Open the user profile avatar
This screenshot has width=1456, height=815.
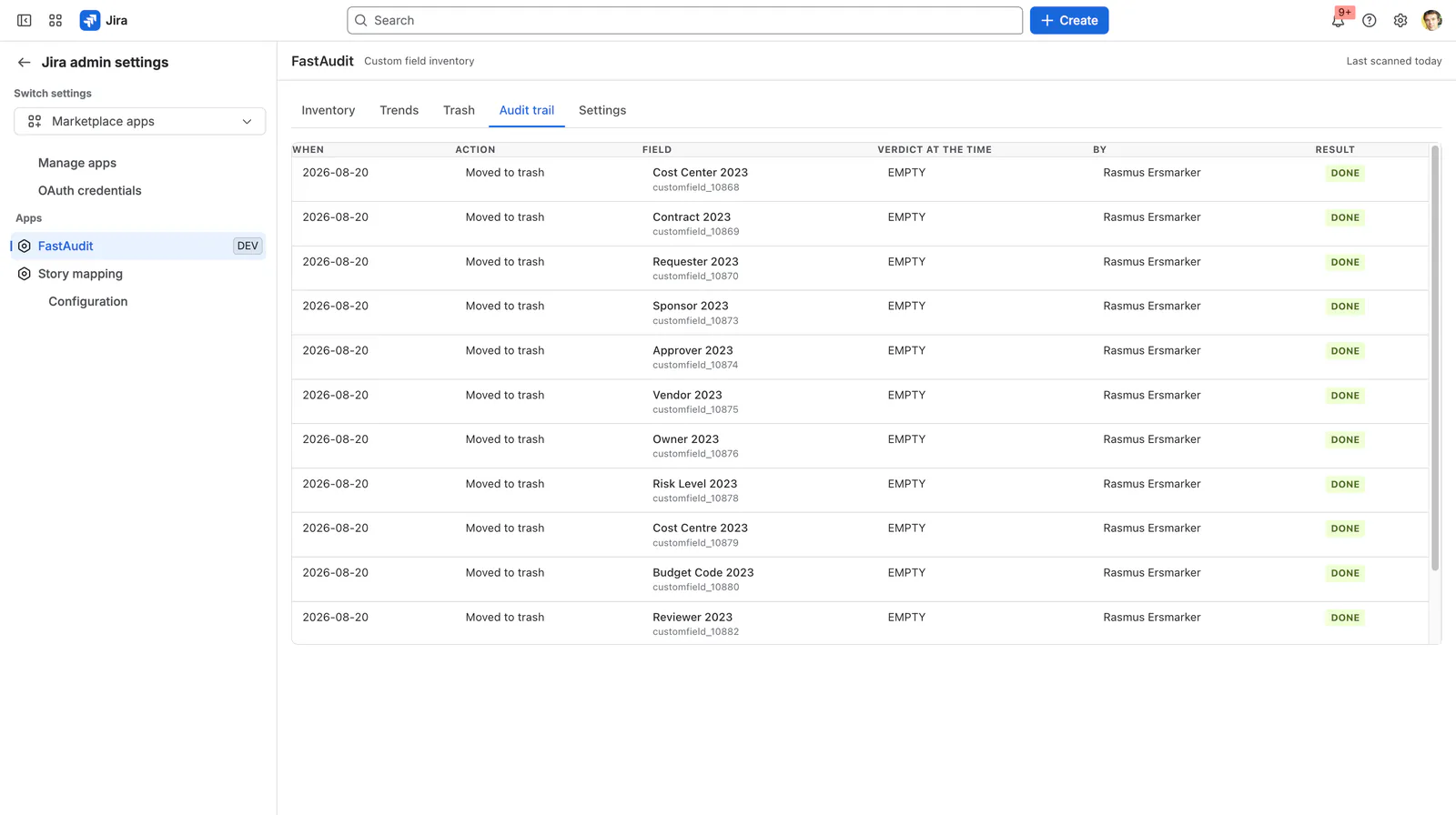1431,20
